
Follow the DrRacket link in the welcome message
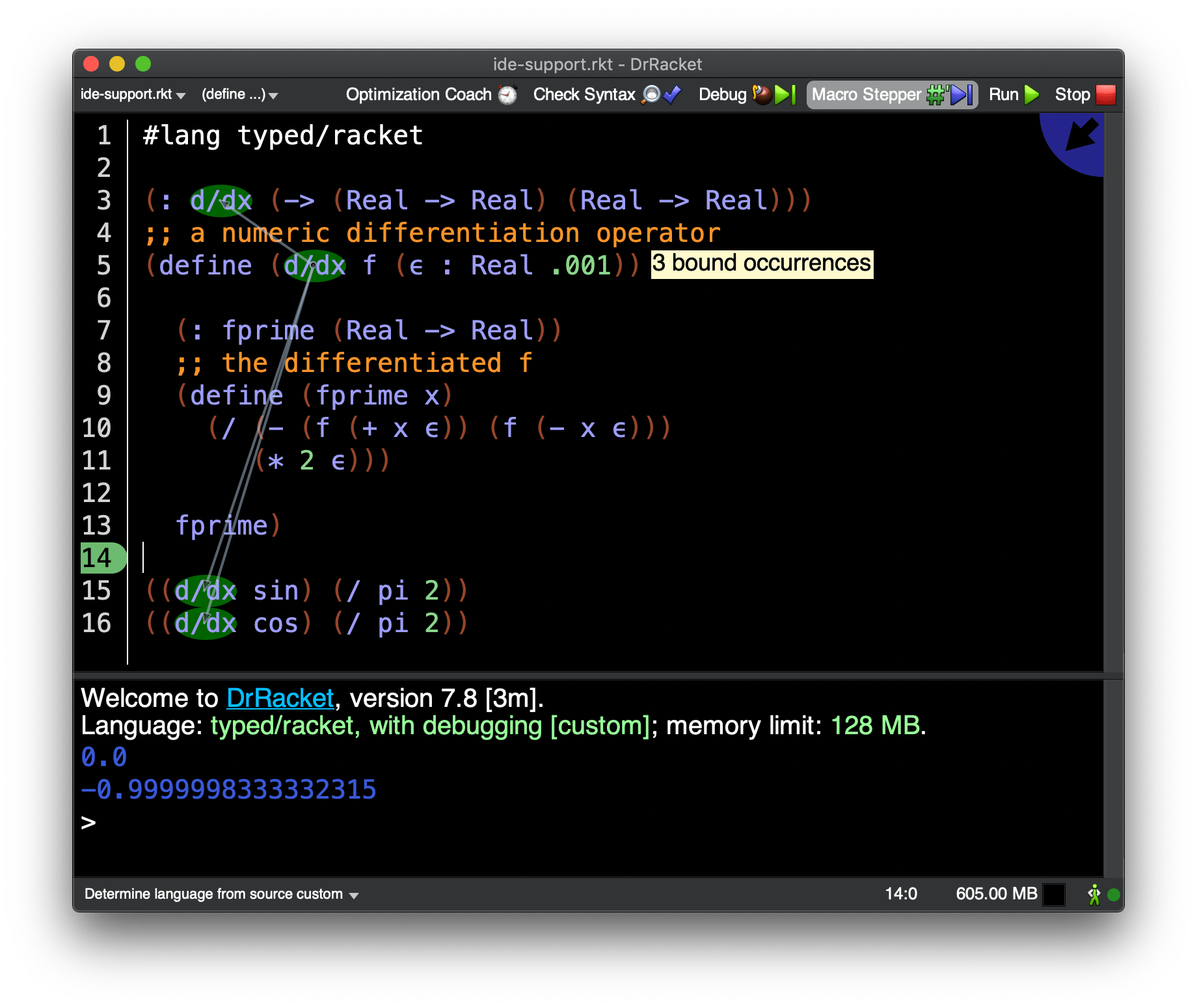pos(280,698)
